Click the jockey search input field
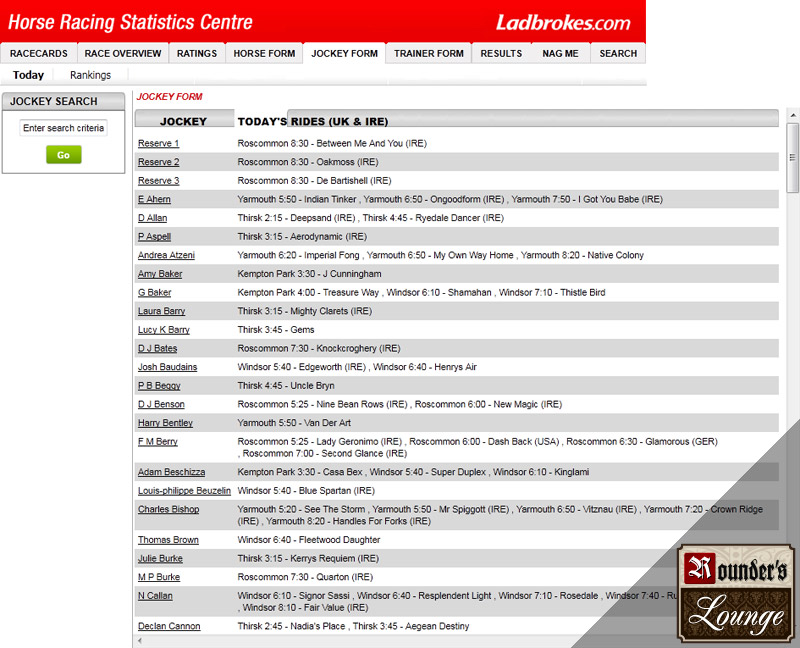Viewport: 800px width, 648px height. pyautogui.click(x=63, y=128)
